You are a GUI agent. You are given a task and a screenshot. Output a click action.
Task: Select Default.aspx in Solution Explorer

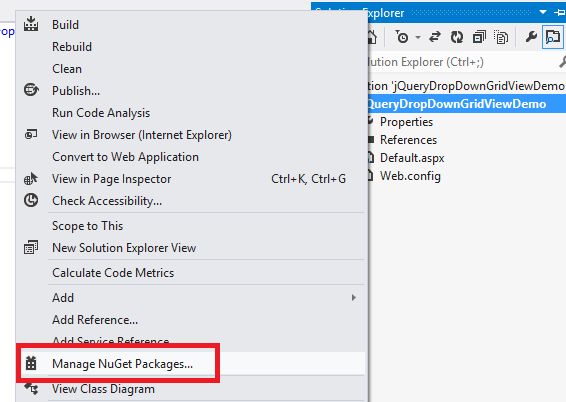click(x=412, y=158)
